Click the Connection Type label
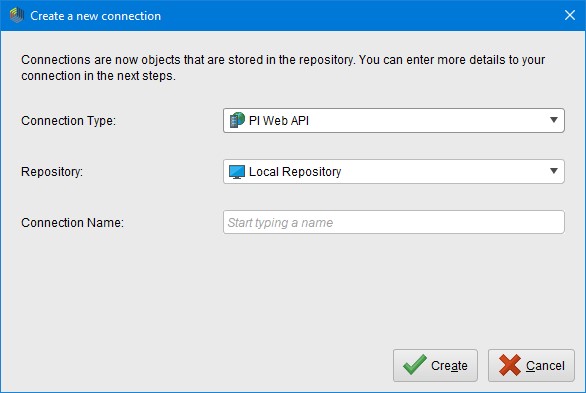586x393 pixels. (x=68, y=121)
